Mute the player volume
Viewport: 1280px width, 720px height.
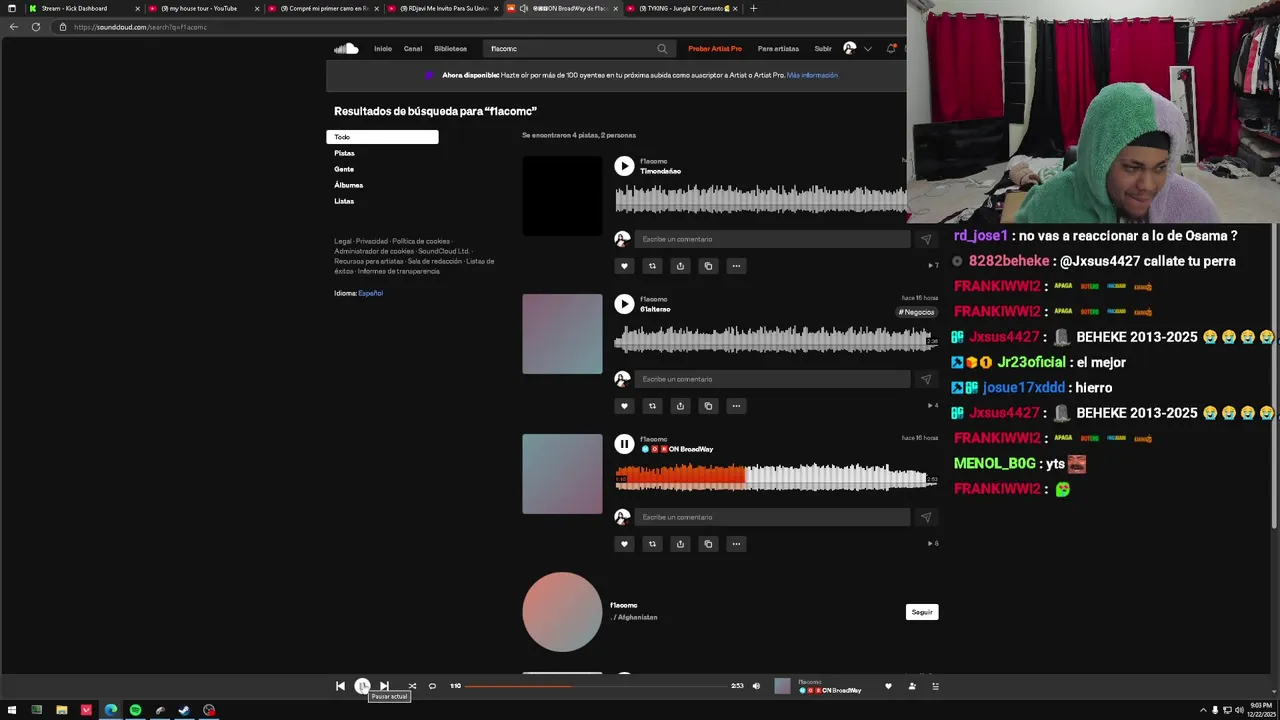(x=756, y=686)
